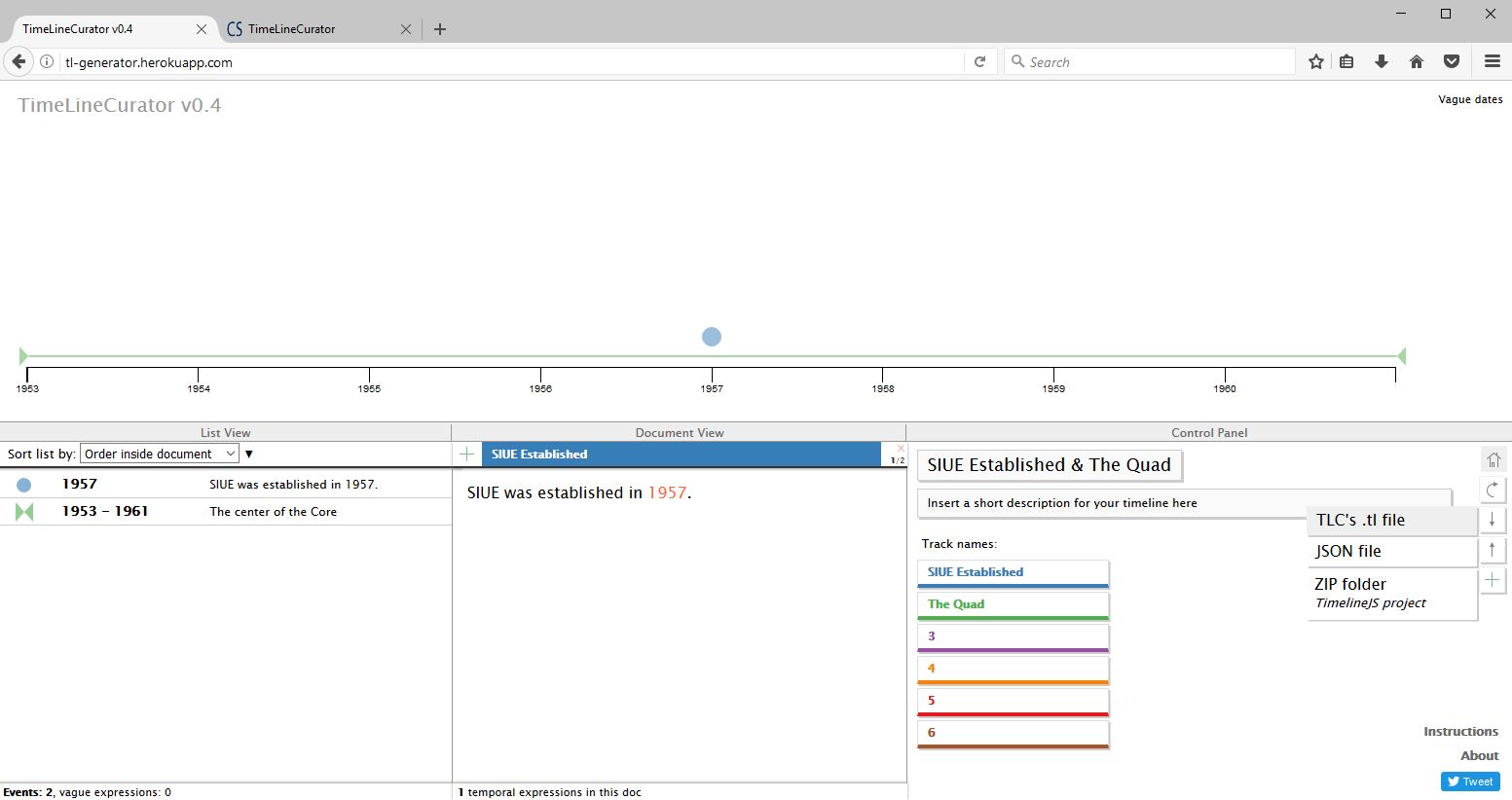This screenshot has height=800, width=1512.
Task: Click green plus icon in Control Panel
Action: tap(1493, 581)
